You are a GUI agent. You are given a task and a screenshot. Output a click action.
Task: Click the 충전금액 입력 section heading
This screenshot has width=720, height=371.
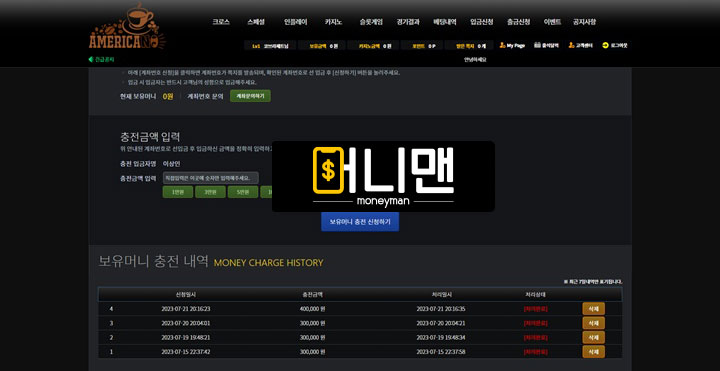150,136
